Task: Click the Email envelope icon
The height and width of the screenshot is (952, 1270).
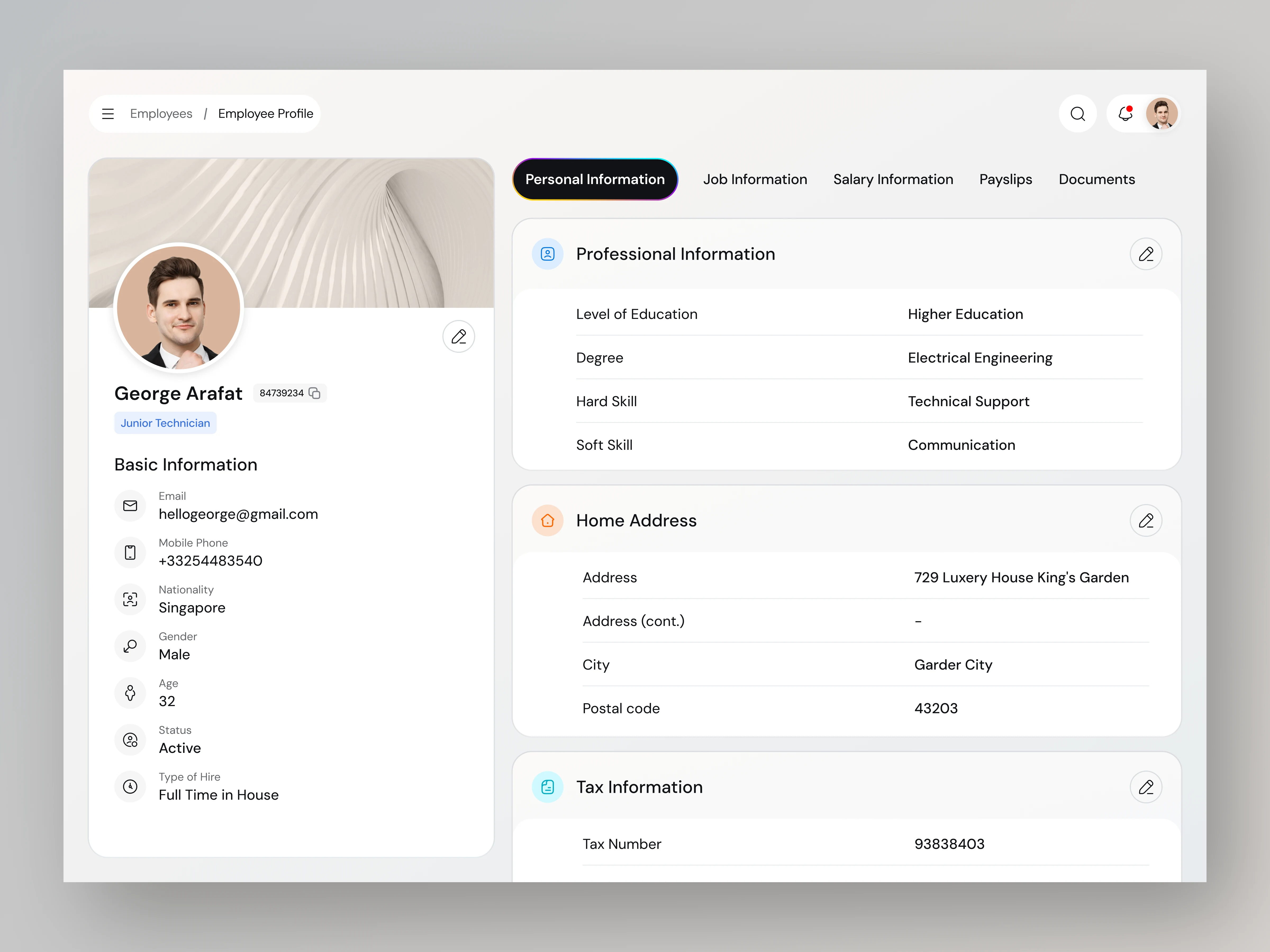Action: click(x=130, y=506)
